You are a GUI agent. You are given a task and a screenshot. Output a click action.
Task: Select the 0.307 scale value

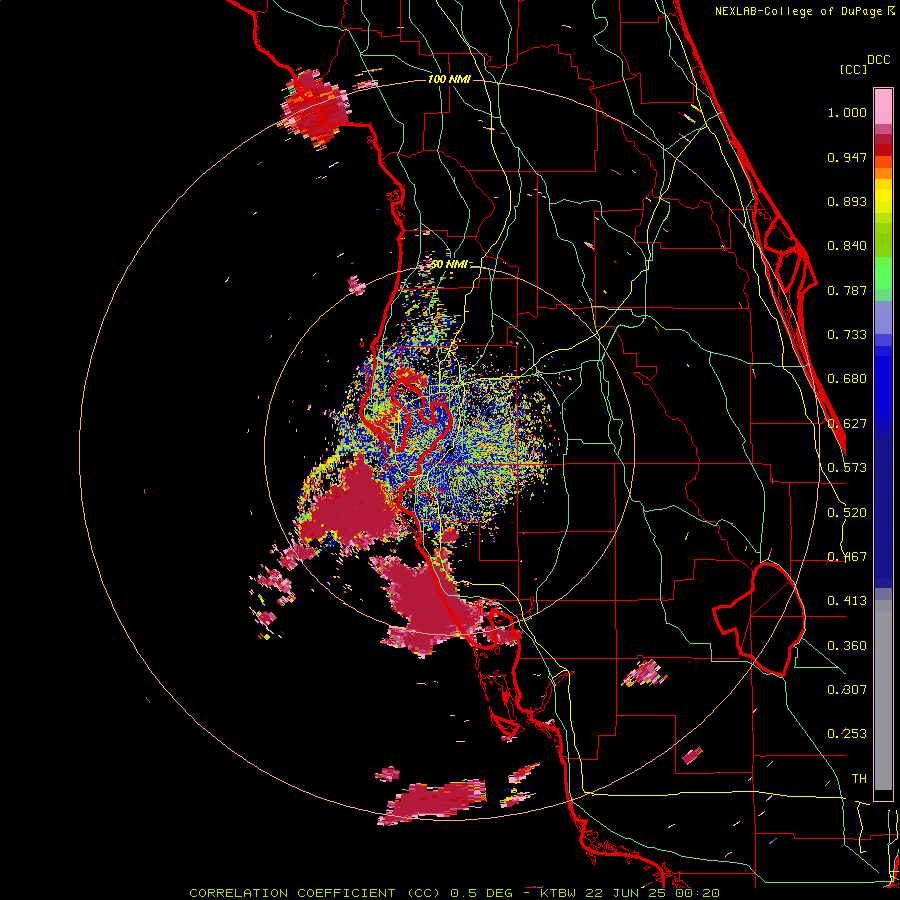pyautogui.click(x=847, y=690)
